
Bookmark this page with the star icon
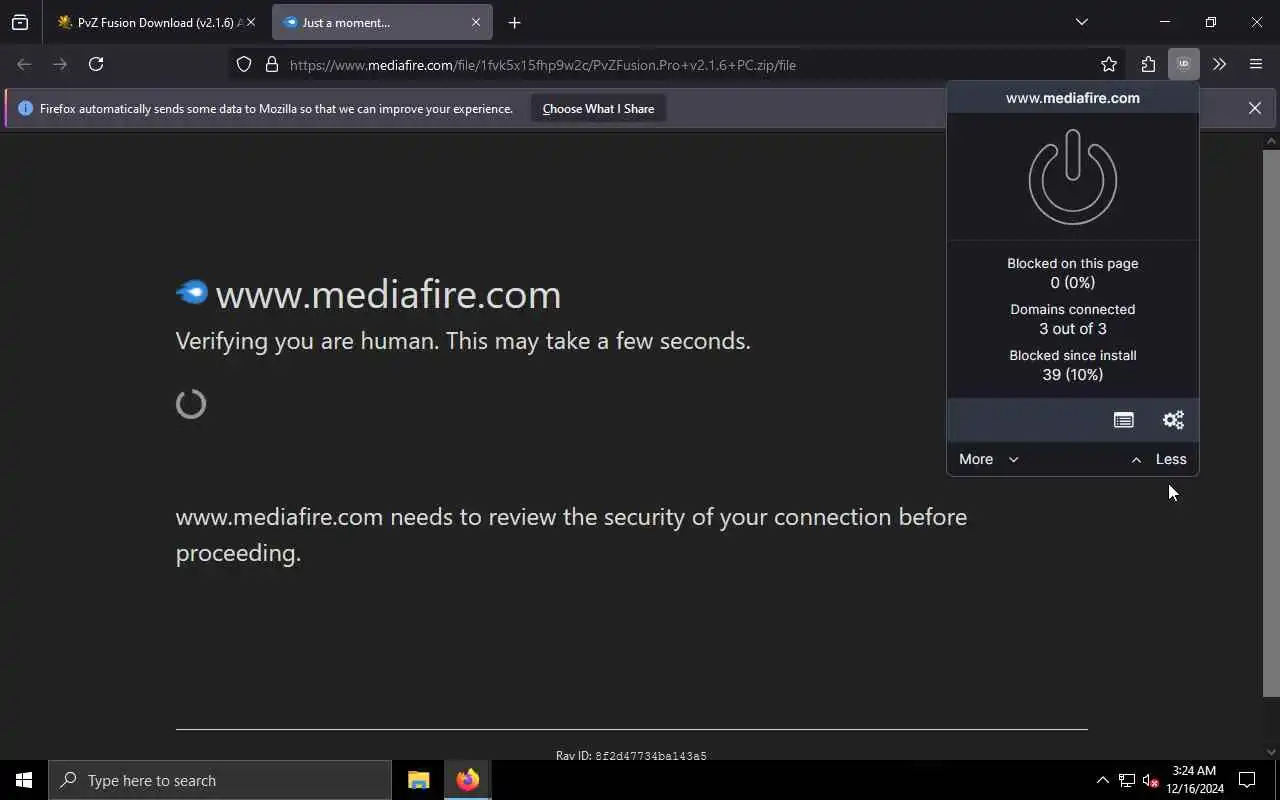(x=1108, y=64)
